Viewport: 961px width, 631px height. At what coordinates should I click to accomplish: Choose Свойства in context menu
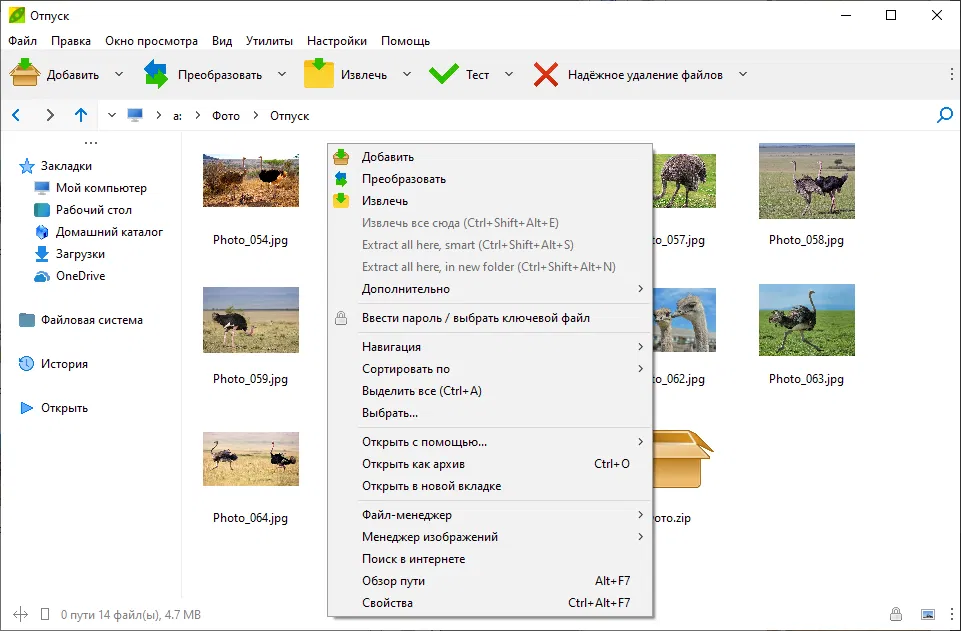coord(490,603)
